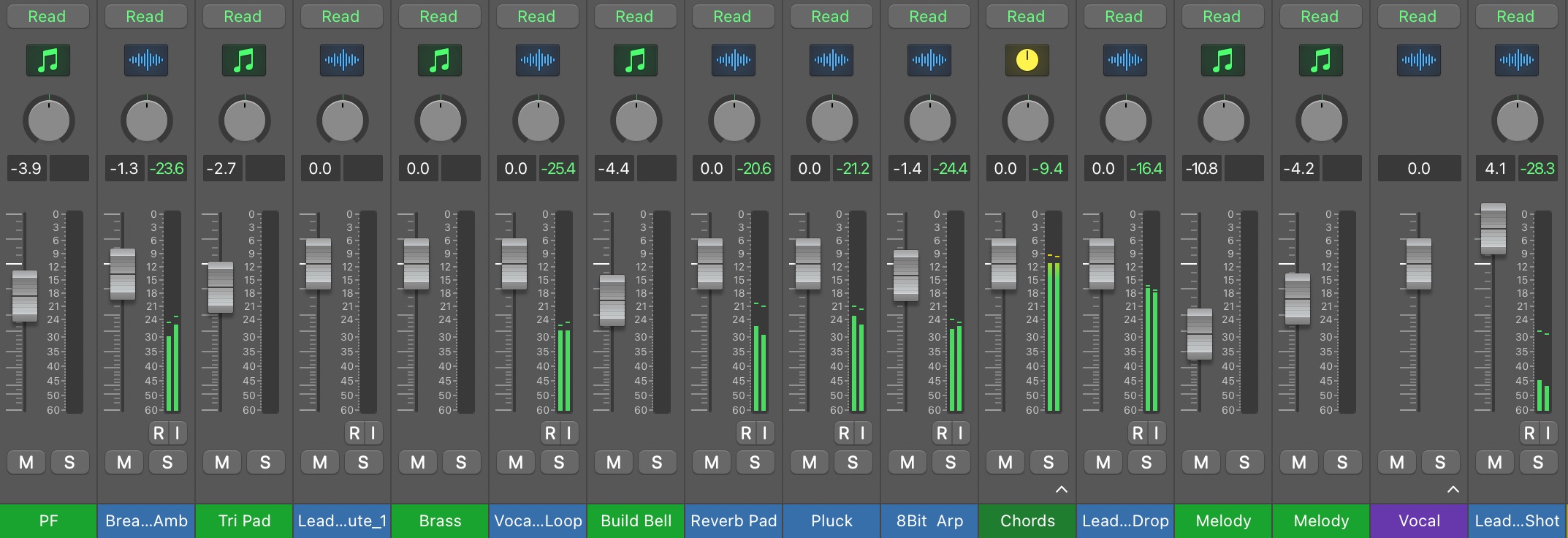Image resolution: width=1568 pixels, height=538 pixels.
Task: Solo the Brass channel
Action: (x=461, y=462)
